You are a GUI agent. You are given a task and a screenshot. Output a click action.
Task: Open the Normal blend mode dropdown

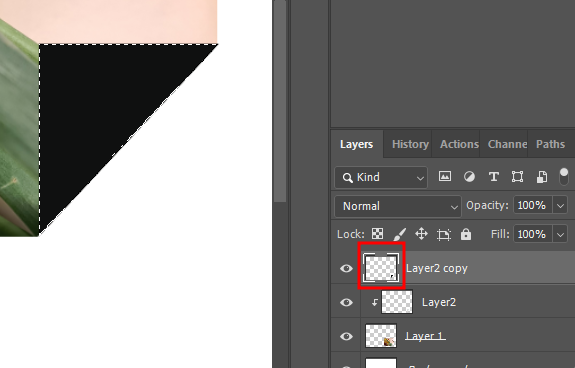tap(398, 206)
